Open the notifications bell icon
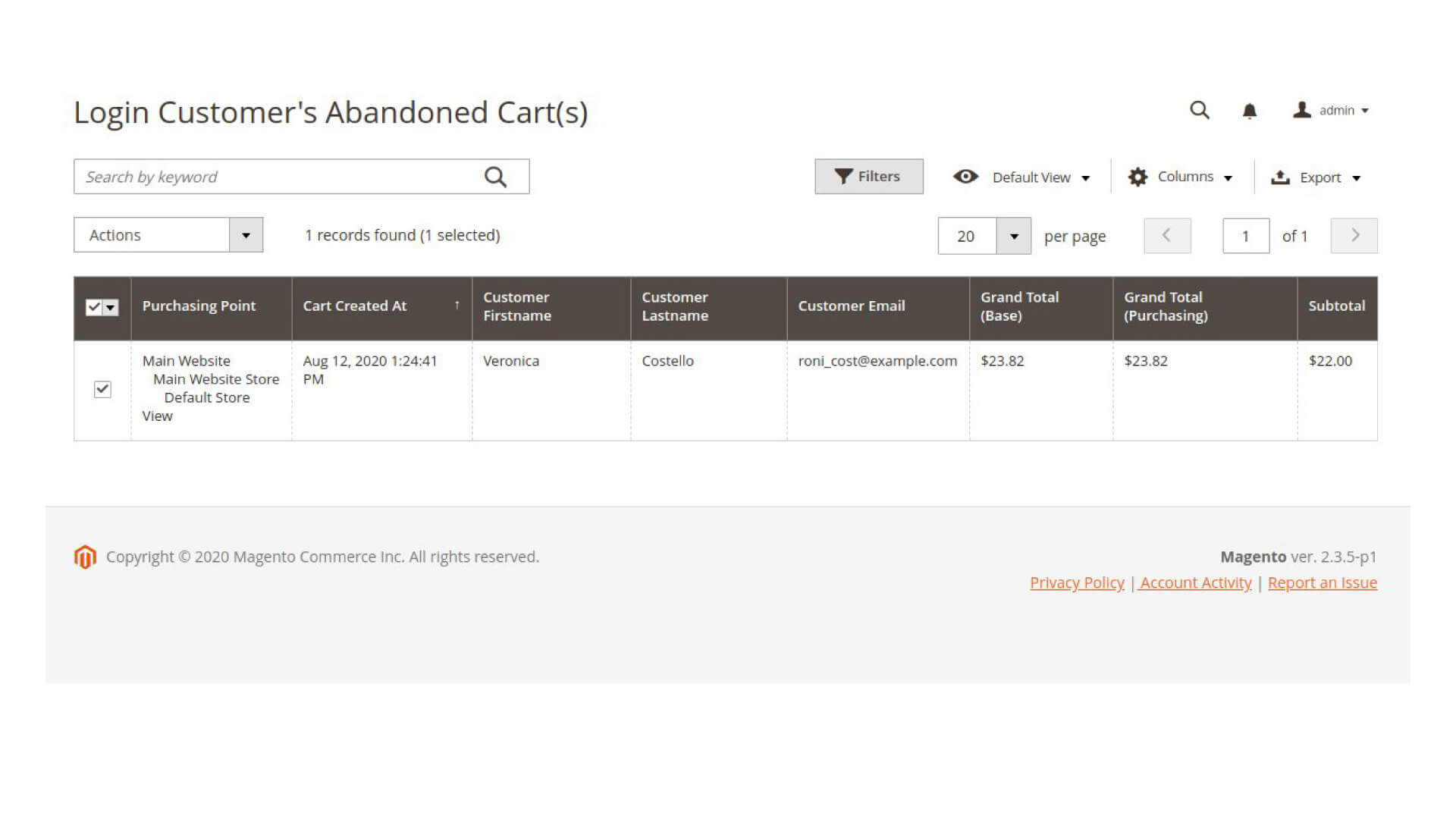 [x=1249, y=111]
